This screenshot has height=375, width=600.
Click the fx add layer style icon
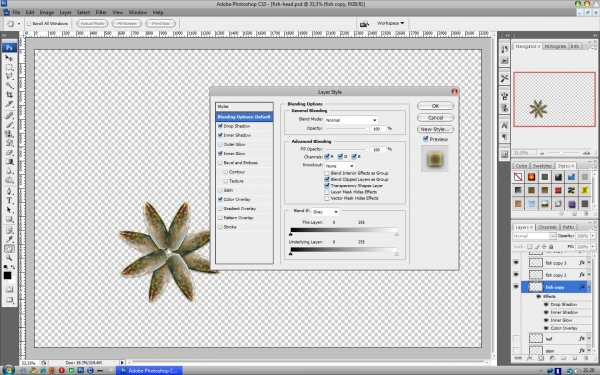click(x=530, y=359)
